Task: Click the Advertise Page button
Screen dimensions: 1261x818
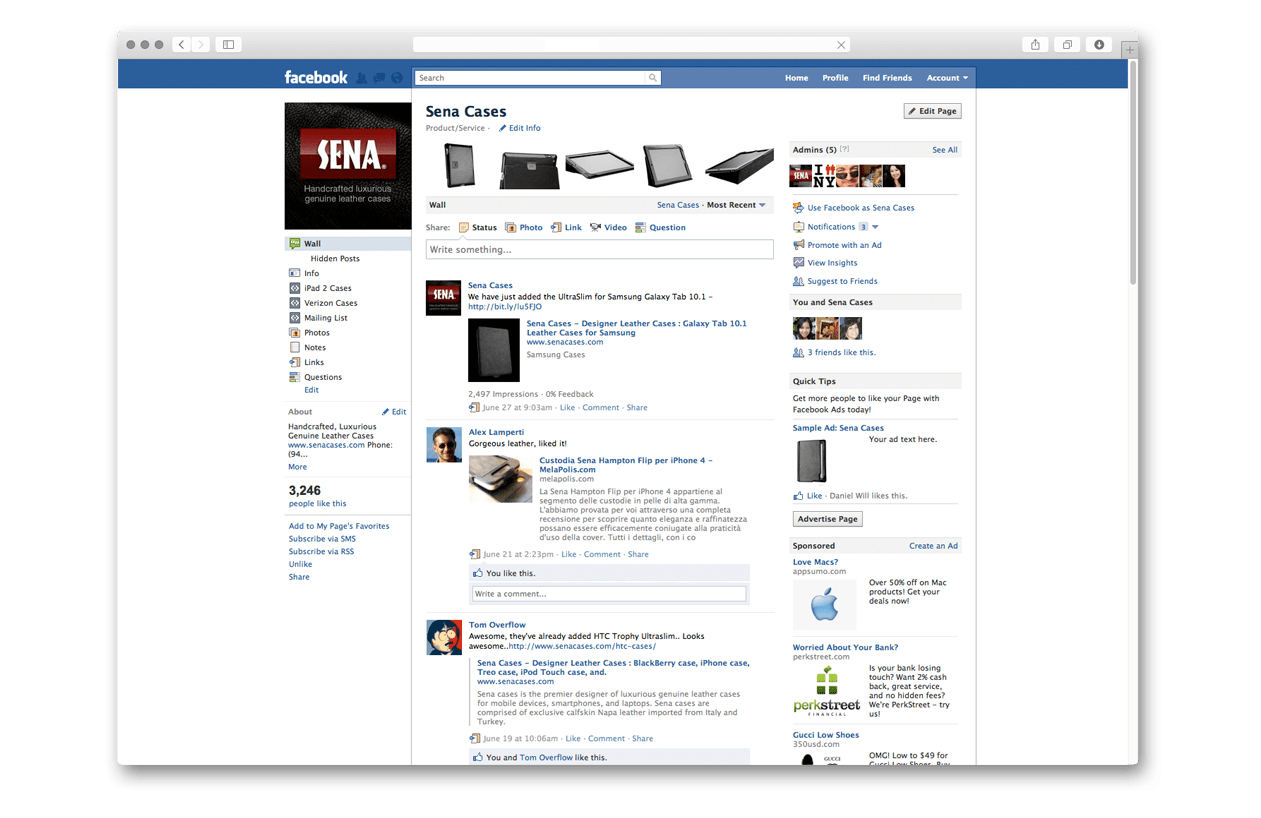Action: (x=828, y=519)
